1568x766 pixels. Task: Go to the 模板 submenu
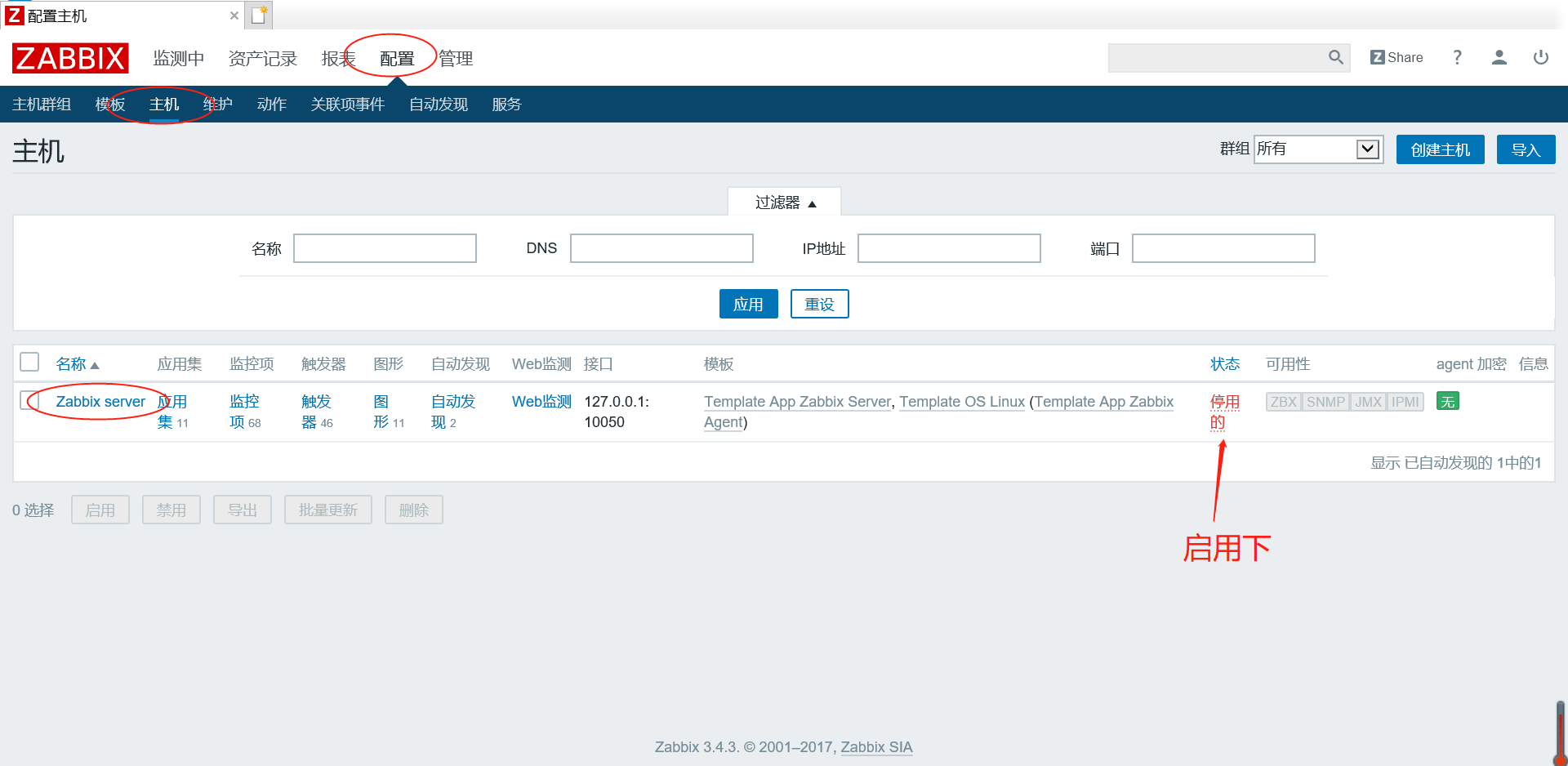[x=110, y=105]
